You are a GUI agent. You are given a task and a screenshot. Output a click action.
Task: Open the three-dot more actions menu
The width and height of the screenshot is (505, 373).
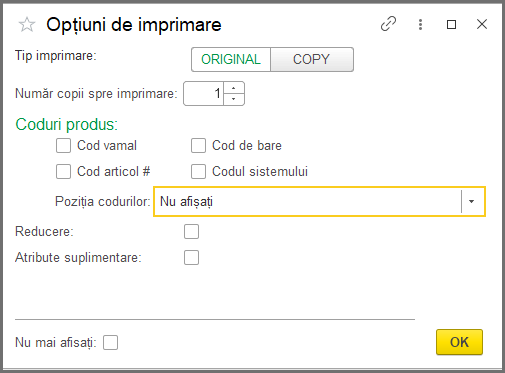click(420, 24)
